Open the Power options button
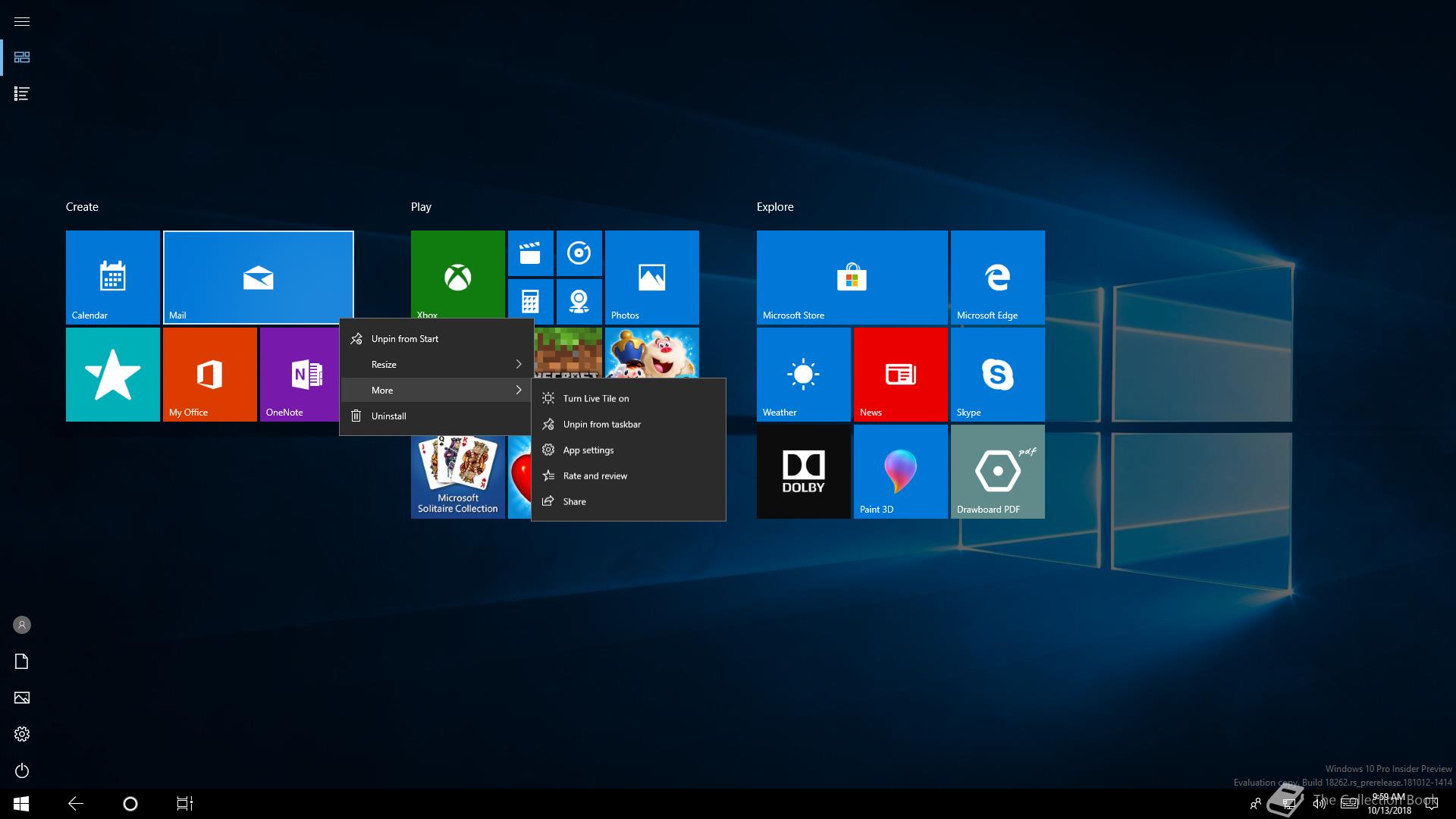 (x=22, y=770)
